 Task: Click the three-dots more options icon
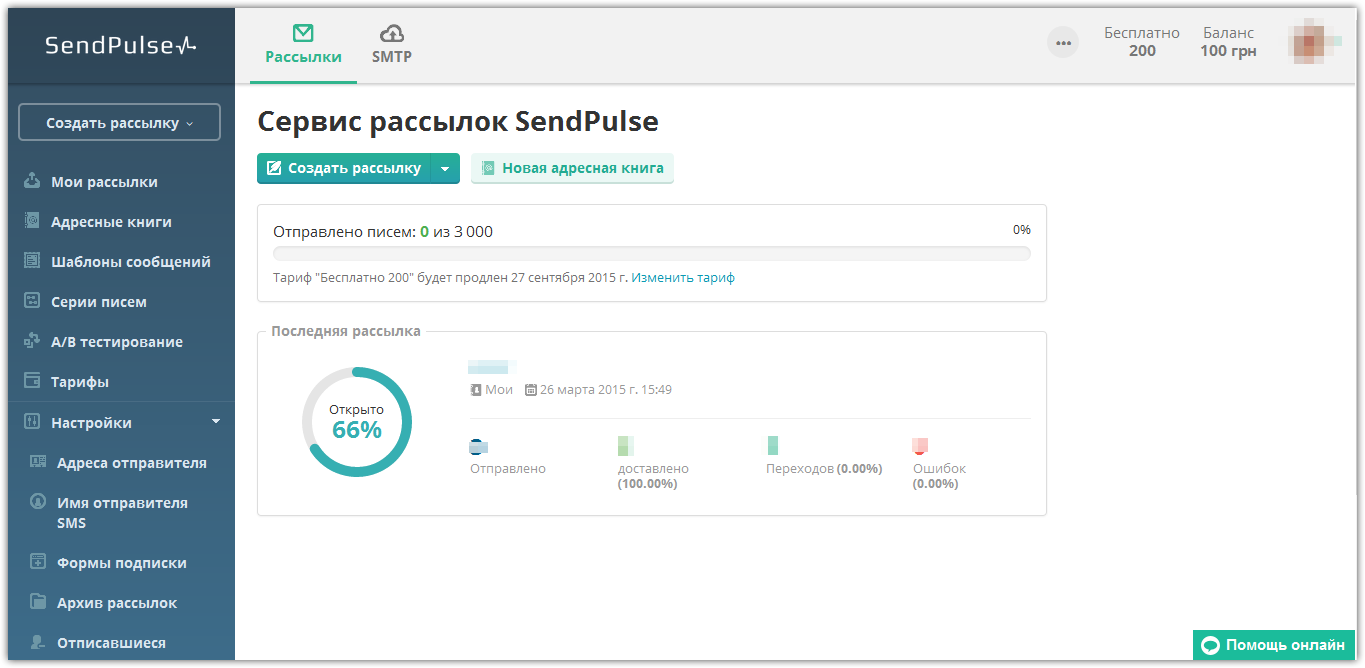1063,42
